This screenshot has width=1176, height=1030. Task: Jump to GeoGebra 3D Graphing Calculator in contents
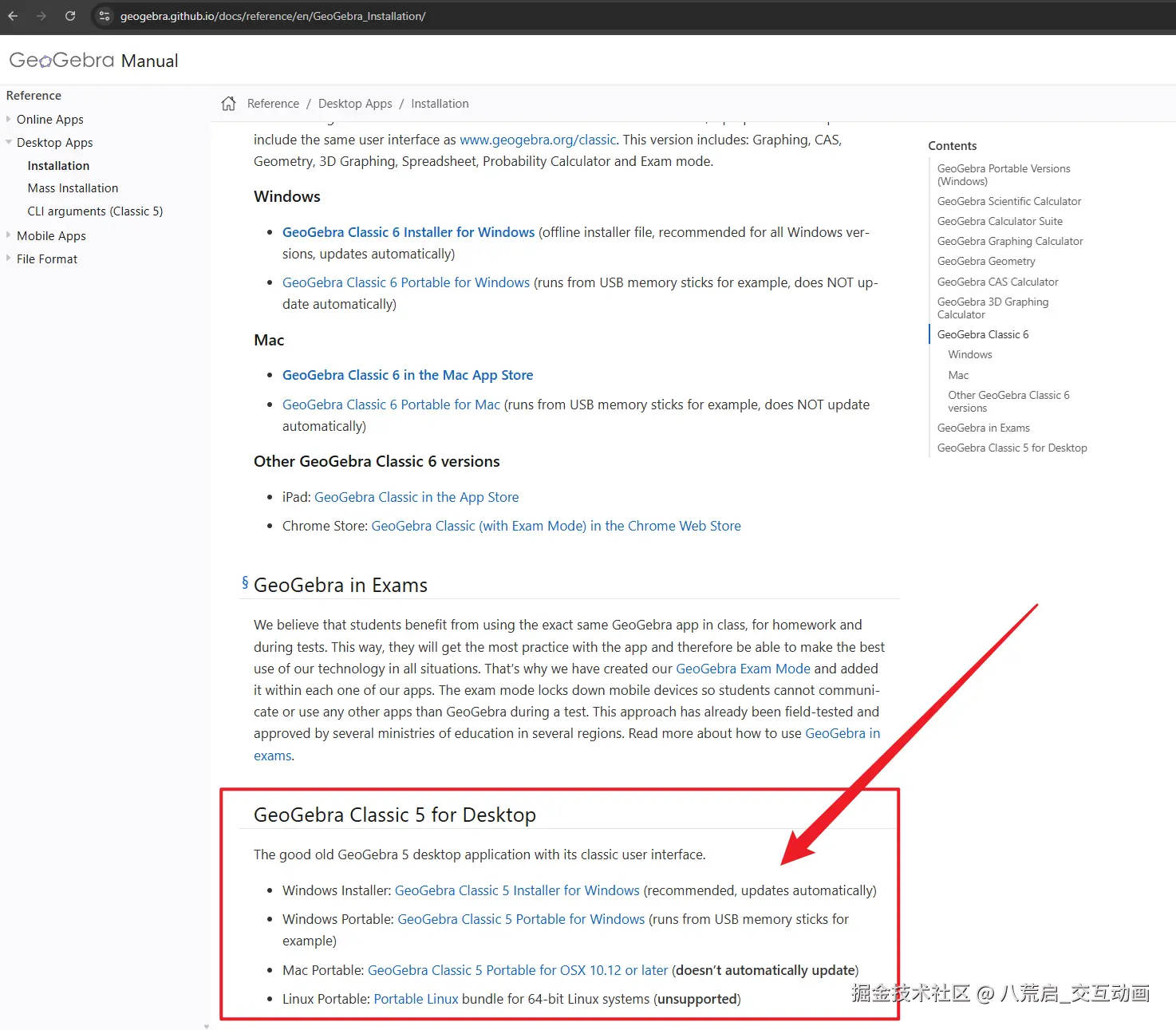click(x=993, y=308)
